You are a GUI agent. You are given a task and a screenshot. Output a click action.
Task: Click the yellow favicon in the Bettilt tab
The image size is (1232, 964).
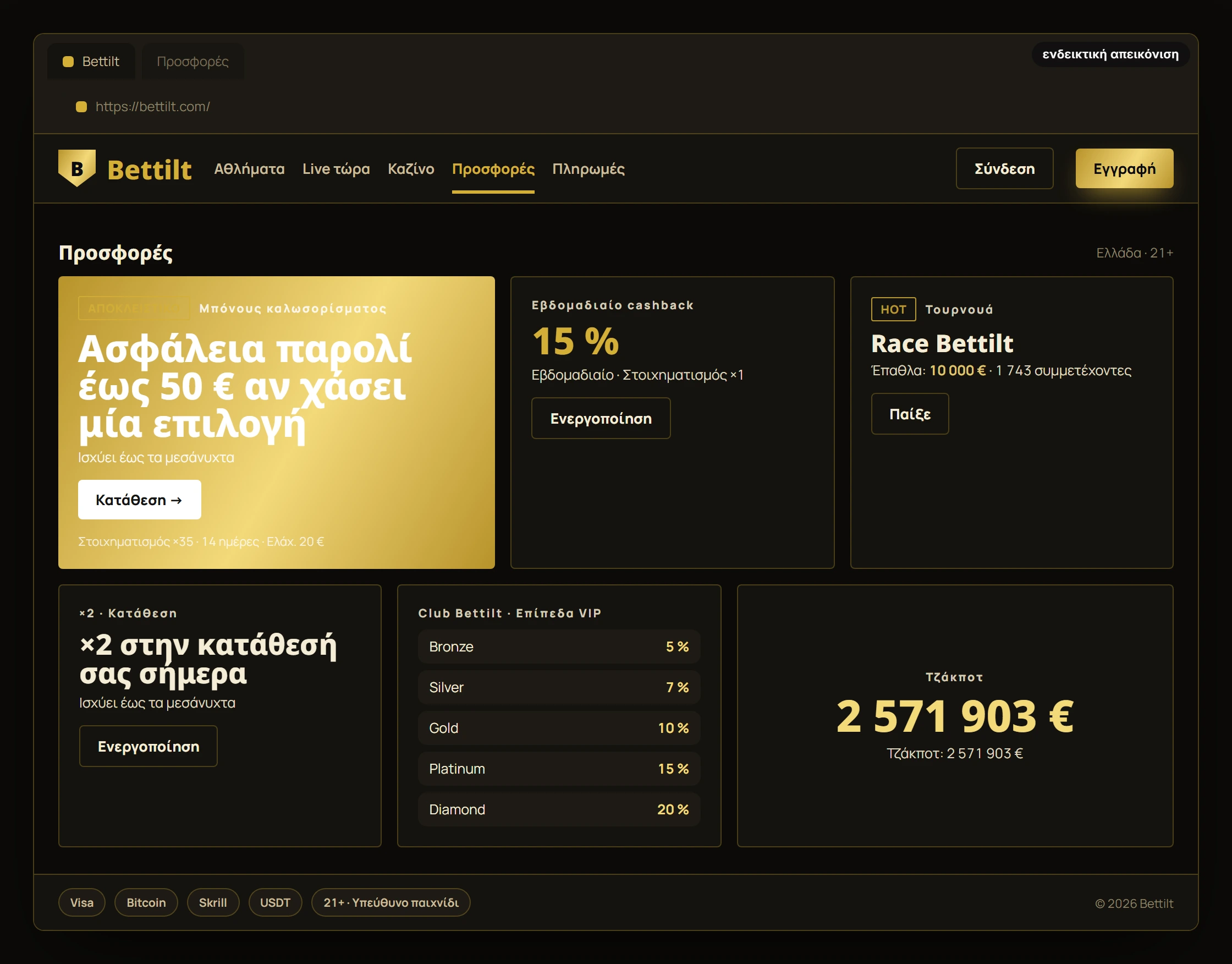click(68, 62)
